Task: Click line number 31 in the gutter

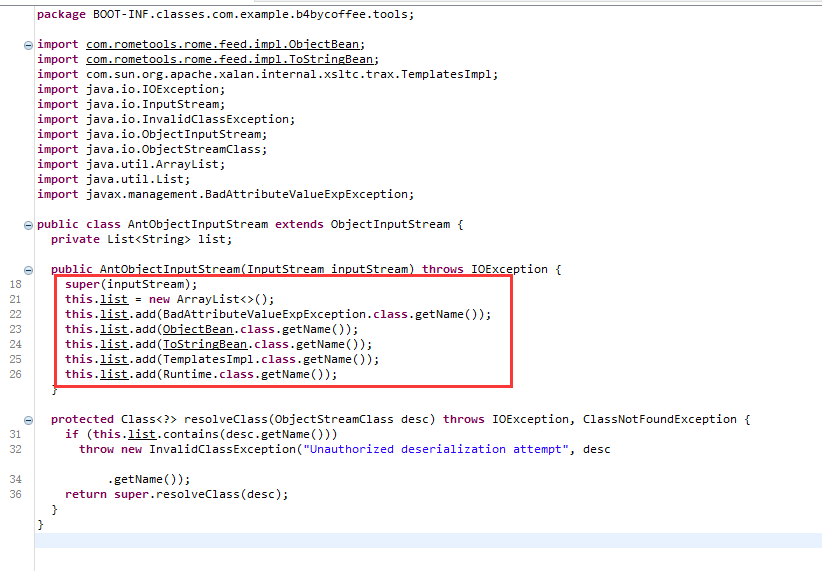Action: pos(16,435)
